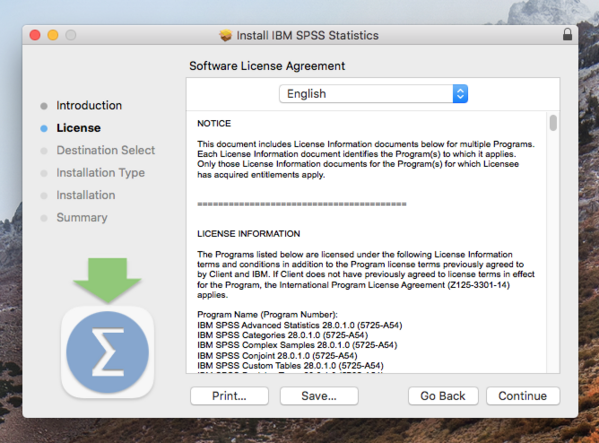Viewport: 599px width, 443px height.
Task: Click the 'IBM SPSS Advanced Statistics 28.0.1.0' line
Action: (300, 325)
